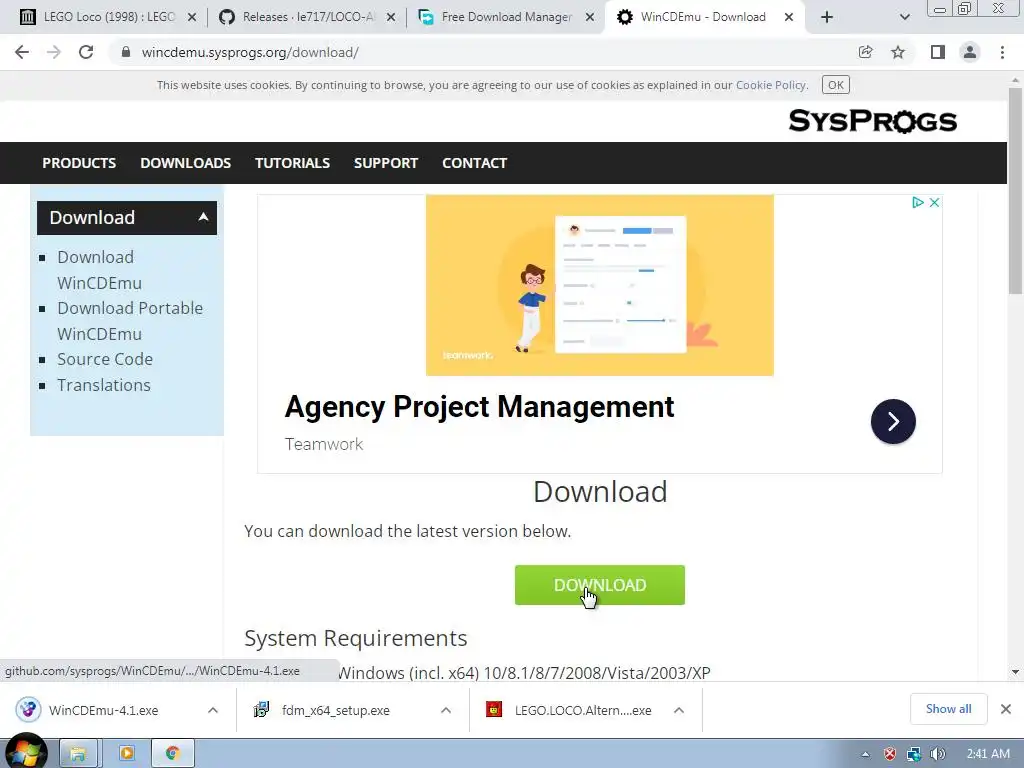Open the network tray icon
The height and width of the screenshot is (768, 1024).
click(x=914, y=754)
